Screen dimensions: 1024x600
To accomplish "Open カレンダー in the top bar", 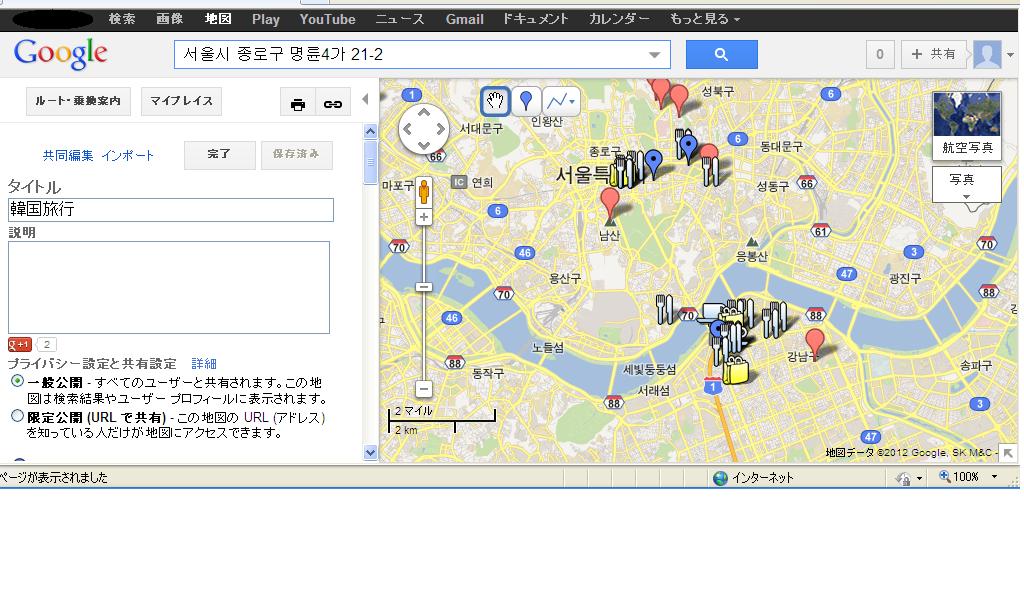I will tap(618, 19).
